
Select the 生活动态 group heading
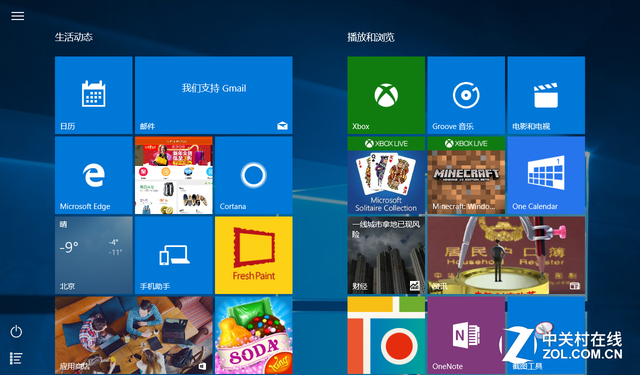click(x=74, y=37)
